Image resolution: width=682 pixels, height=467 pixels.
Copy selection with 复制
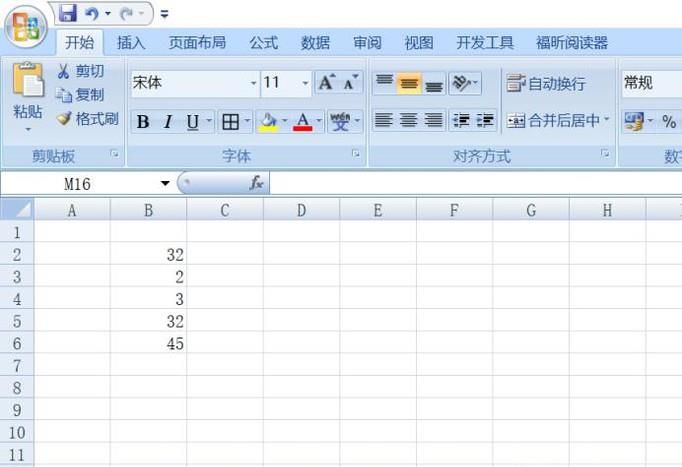[81, 95]
